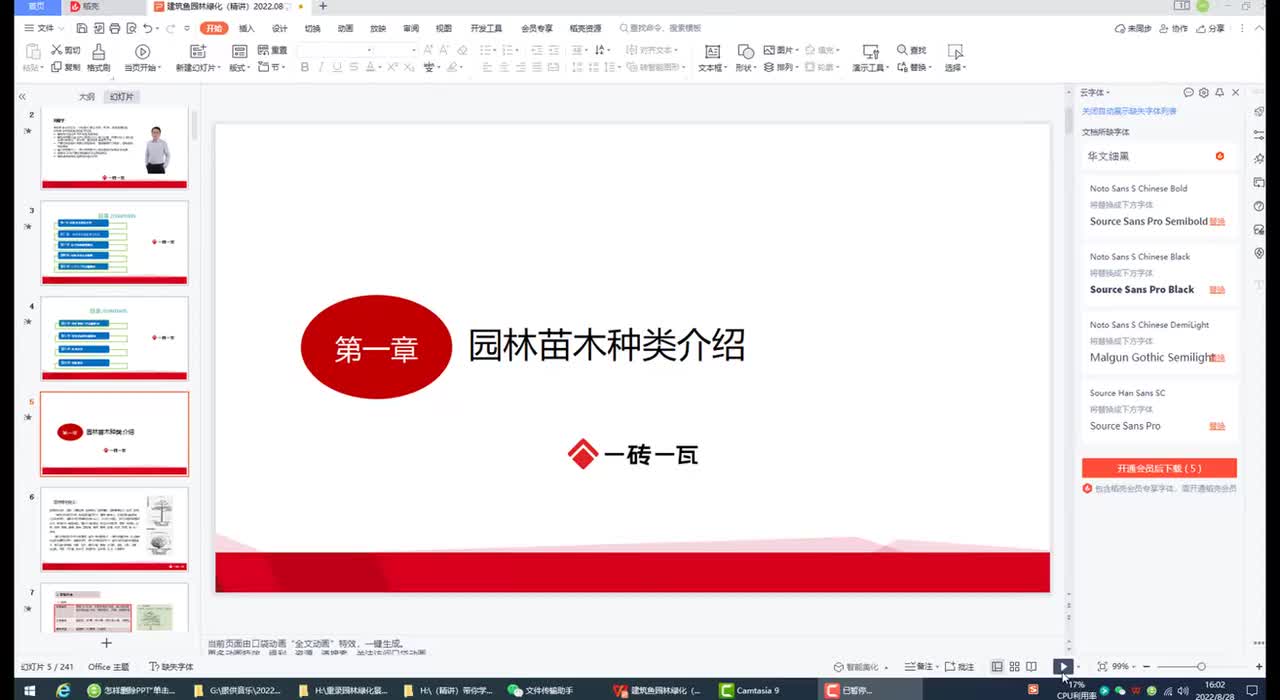
Task: Toggle strikethrough formatting
Action: click(x=353, y=67)
